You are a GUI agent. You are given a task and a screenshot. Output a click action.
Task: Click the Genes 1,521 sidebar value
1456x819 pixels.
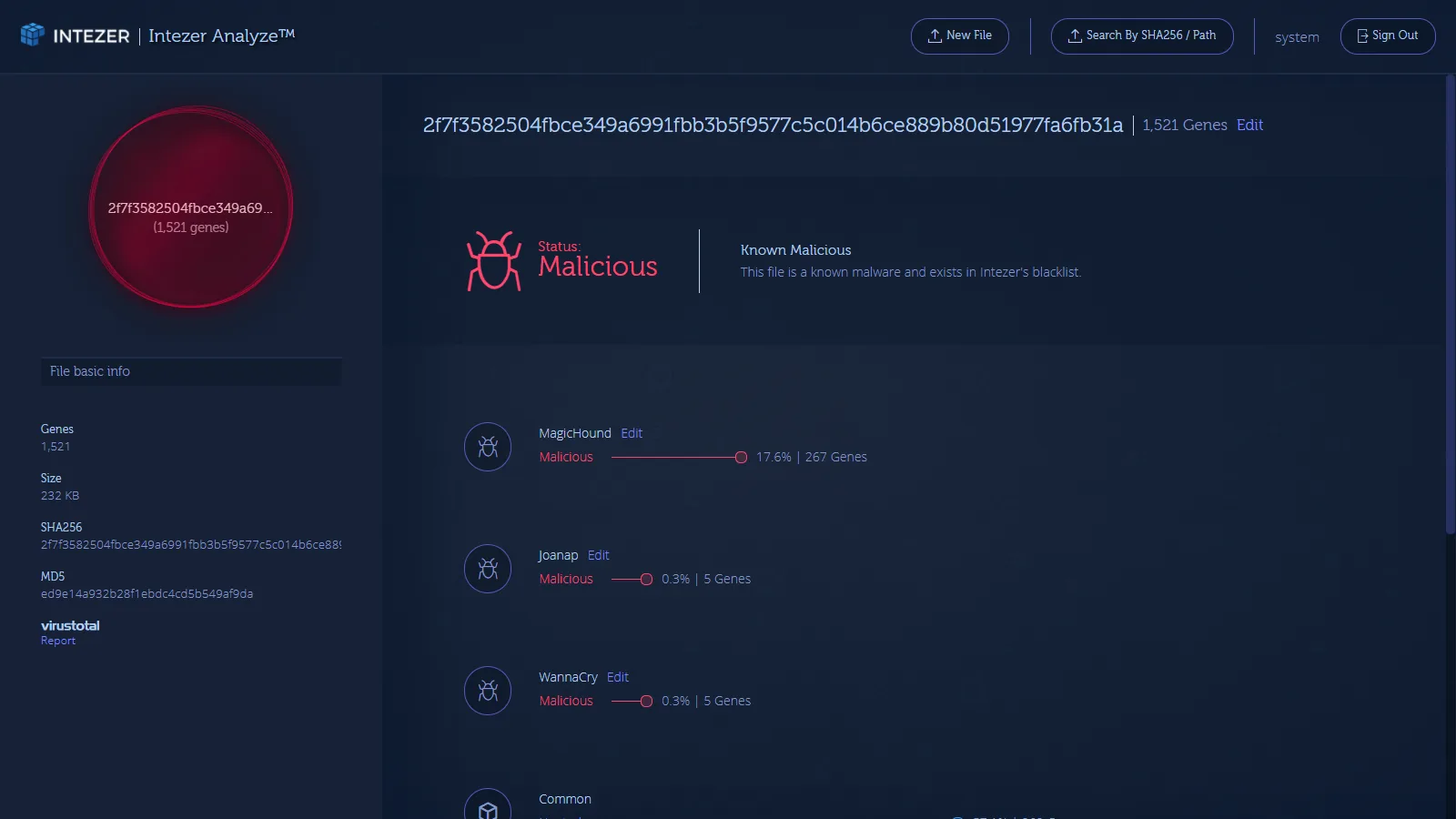point(56,446)
